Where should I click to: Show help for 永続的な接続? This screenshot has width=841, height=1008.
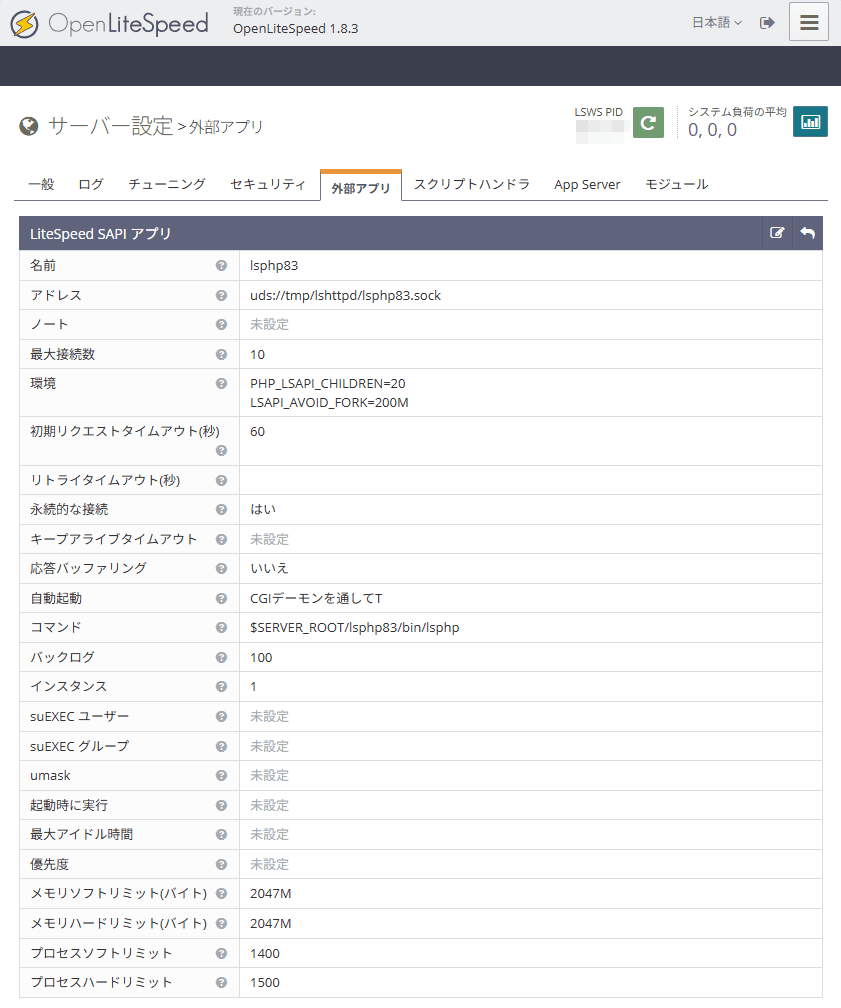(x=221, y=510)
